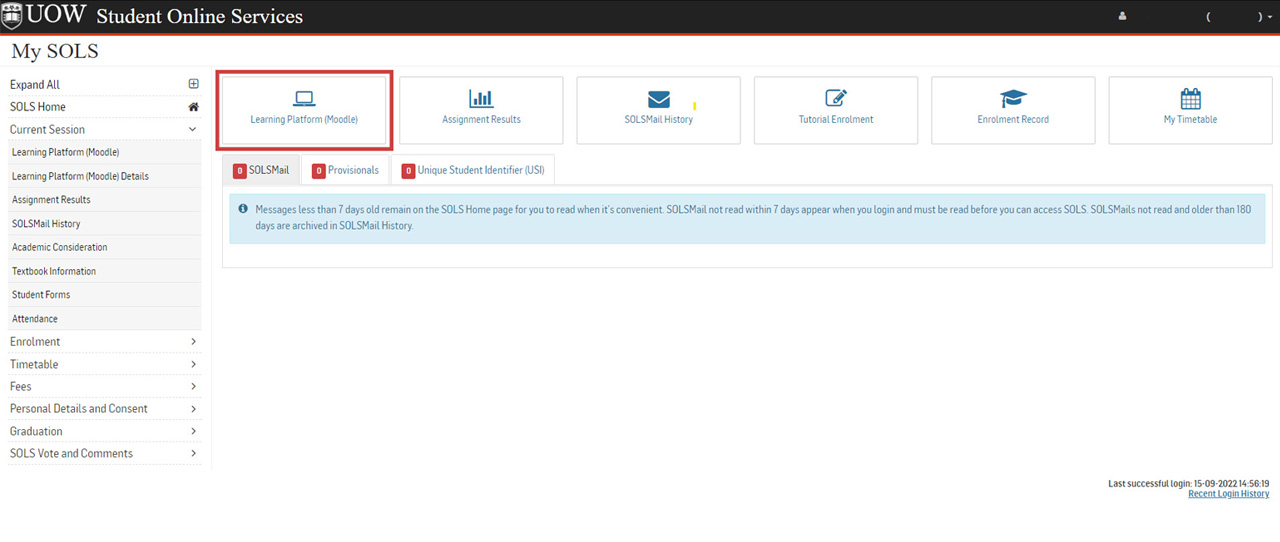Viewport: 1280px width, 542px height.
Task: Switch to the Unique Student Identifier (USI) tab
Action: (473, 171)
